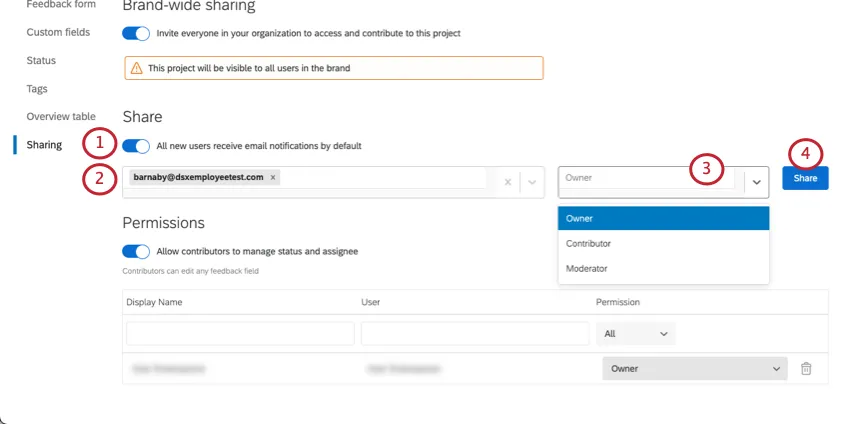The width and height of the screenshot is (850, 424).
Task: Toggle brand-wide sharing for the organization
Action: (136, 33)
